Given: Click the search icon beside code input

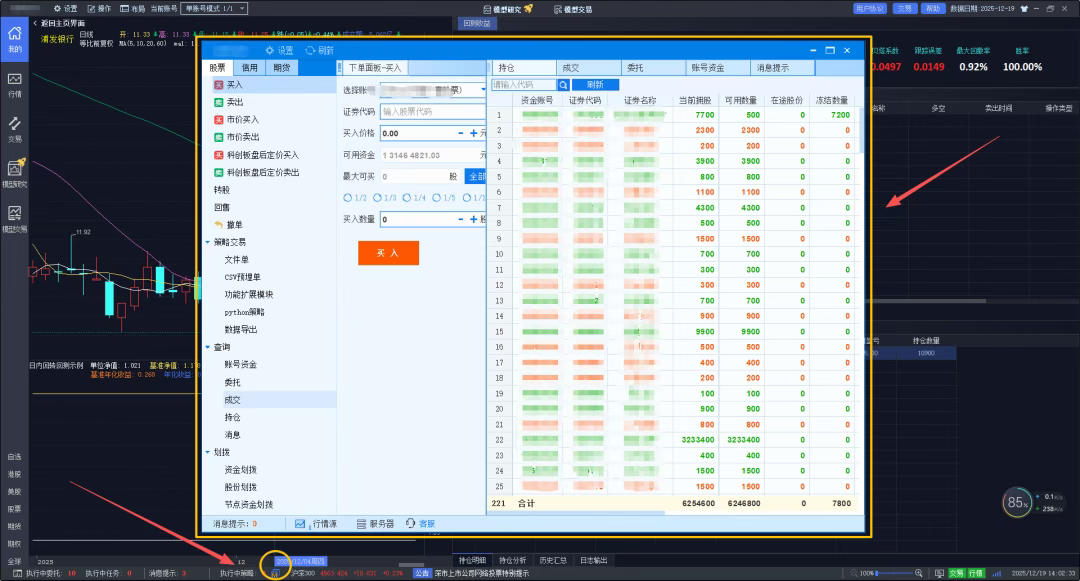Looking at the screenshot, I should (564, 85).
